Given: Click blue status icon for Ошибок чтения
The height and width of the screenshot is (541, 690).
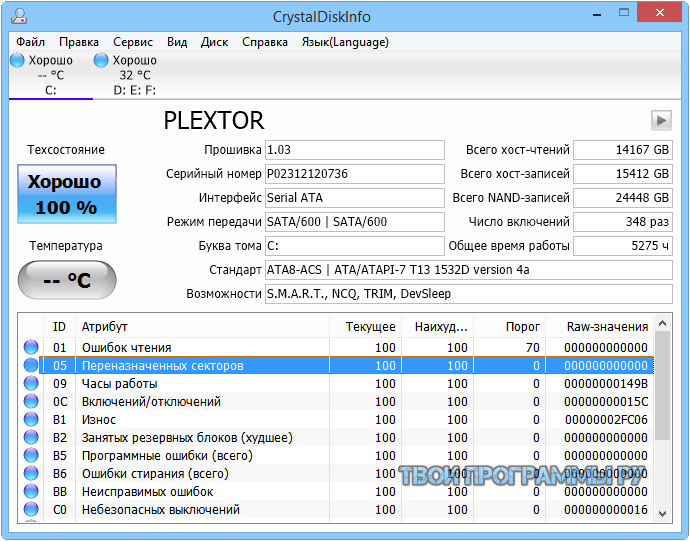Looking at the screenshot, I should coord(31,347).
